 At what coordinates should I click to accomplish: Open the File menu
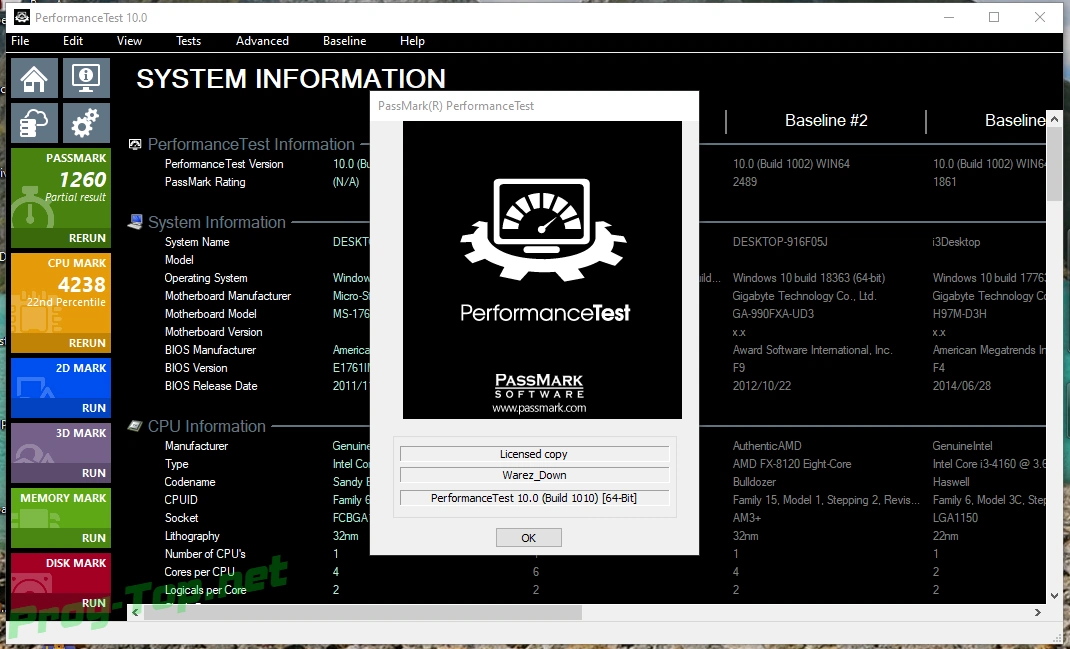[x=20, y=41]
